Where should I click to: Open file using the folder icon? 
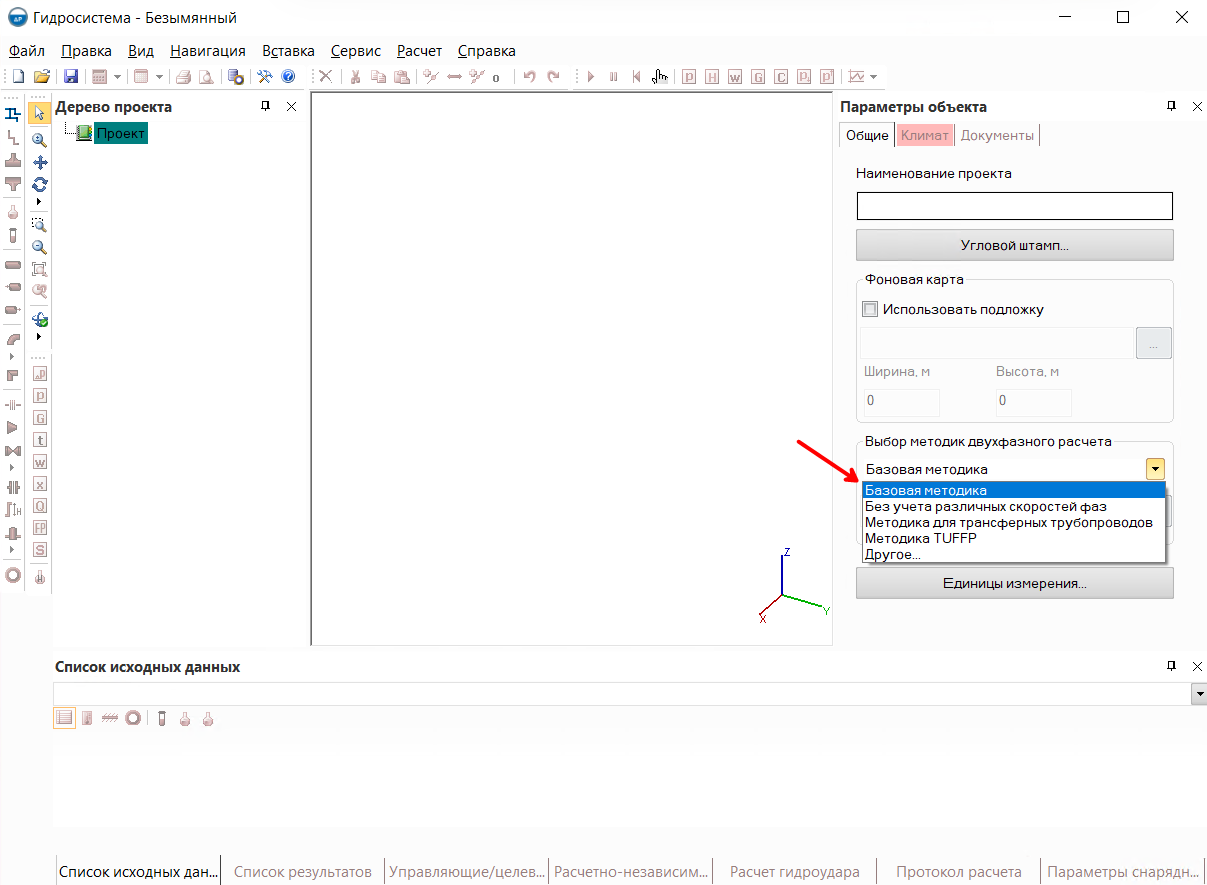pos(42,76)
